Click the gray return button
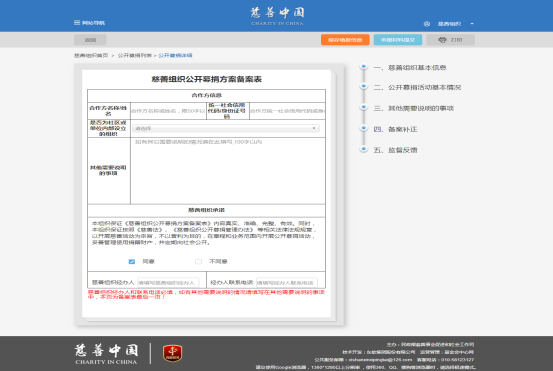The image size is (553, 371). click(x=90, y=40)
